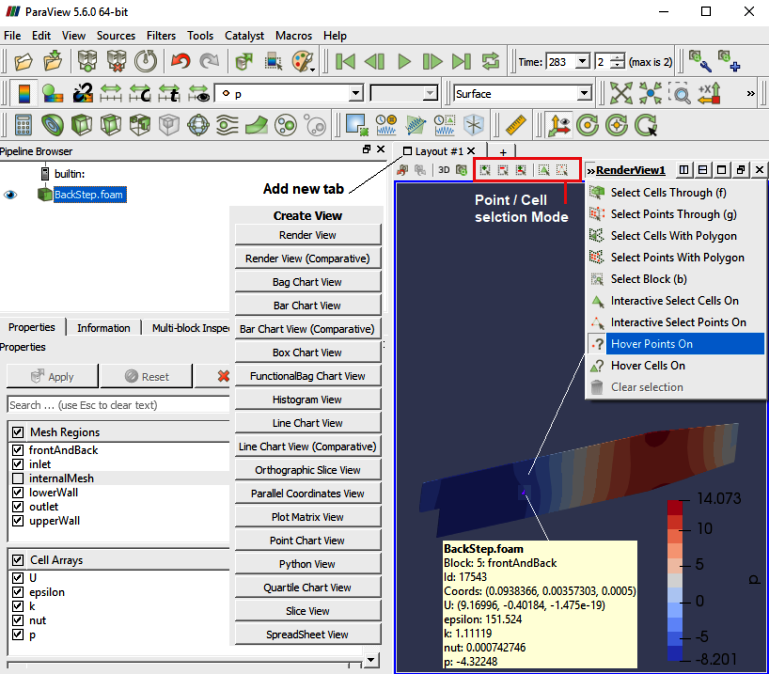769x674 pixels.
Task: Uncheck epsilon cell array
Action: tap(18, 592)
